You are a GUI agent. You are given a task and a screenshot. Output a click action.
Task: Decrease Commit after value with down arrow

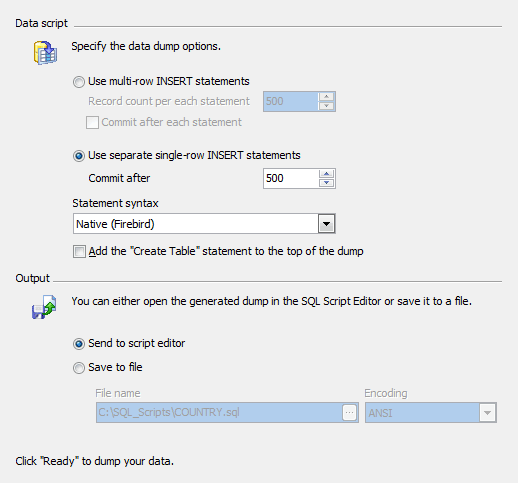[x=326, y=183]
